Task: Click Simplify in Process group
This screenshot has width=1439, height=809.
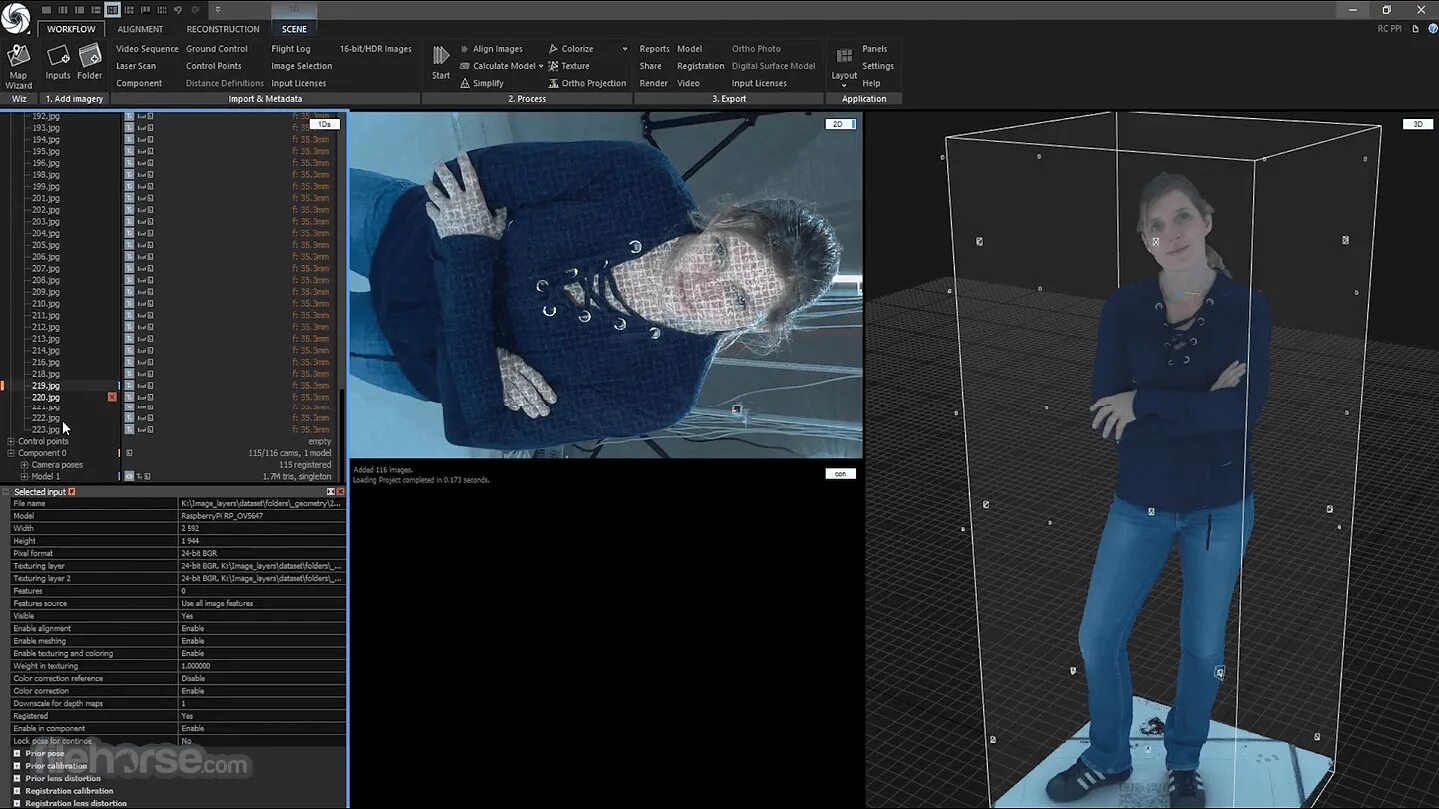Action: [482, 83]
